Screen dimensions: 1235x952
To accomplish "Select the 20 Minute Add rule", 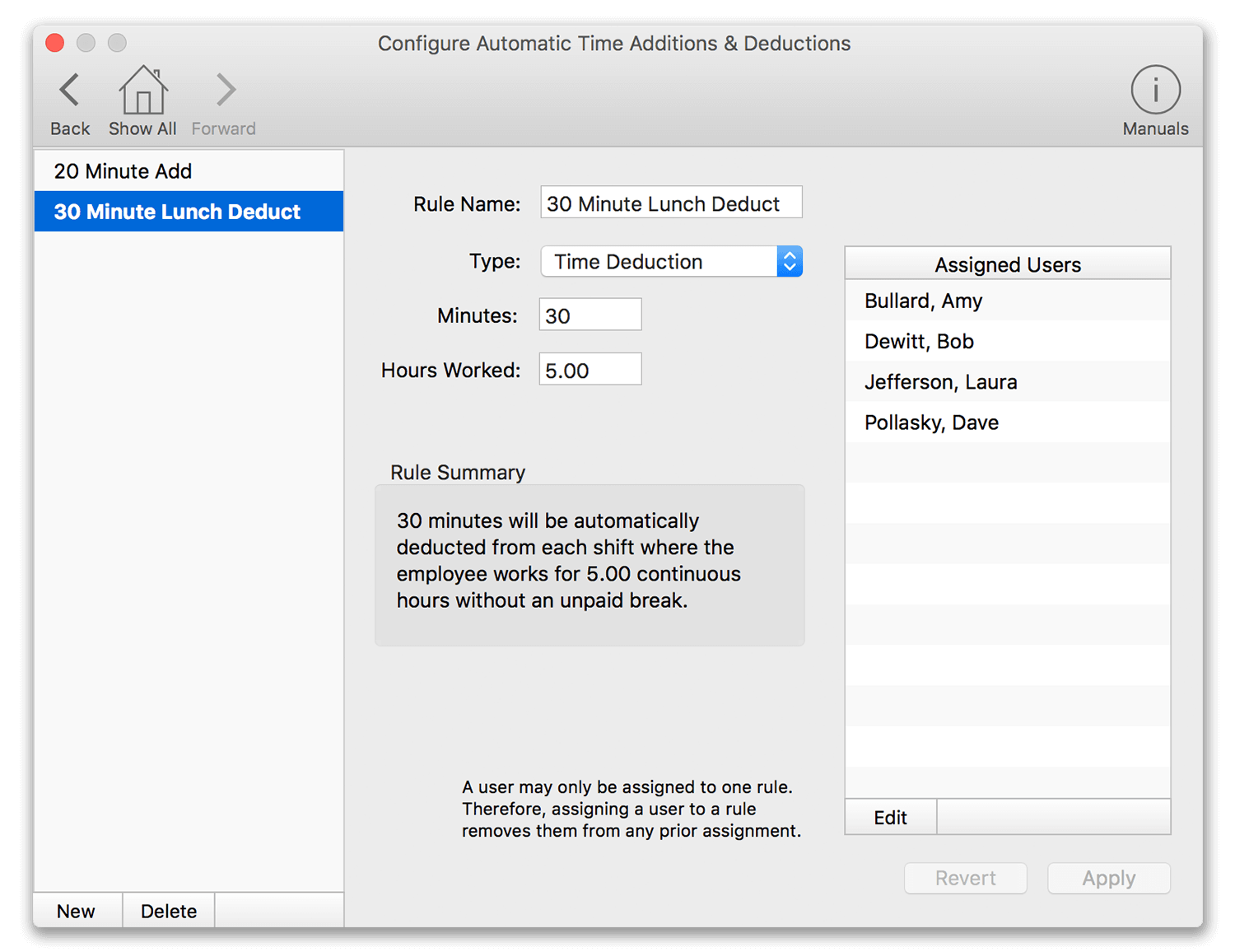I will click(123, 170).
